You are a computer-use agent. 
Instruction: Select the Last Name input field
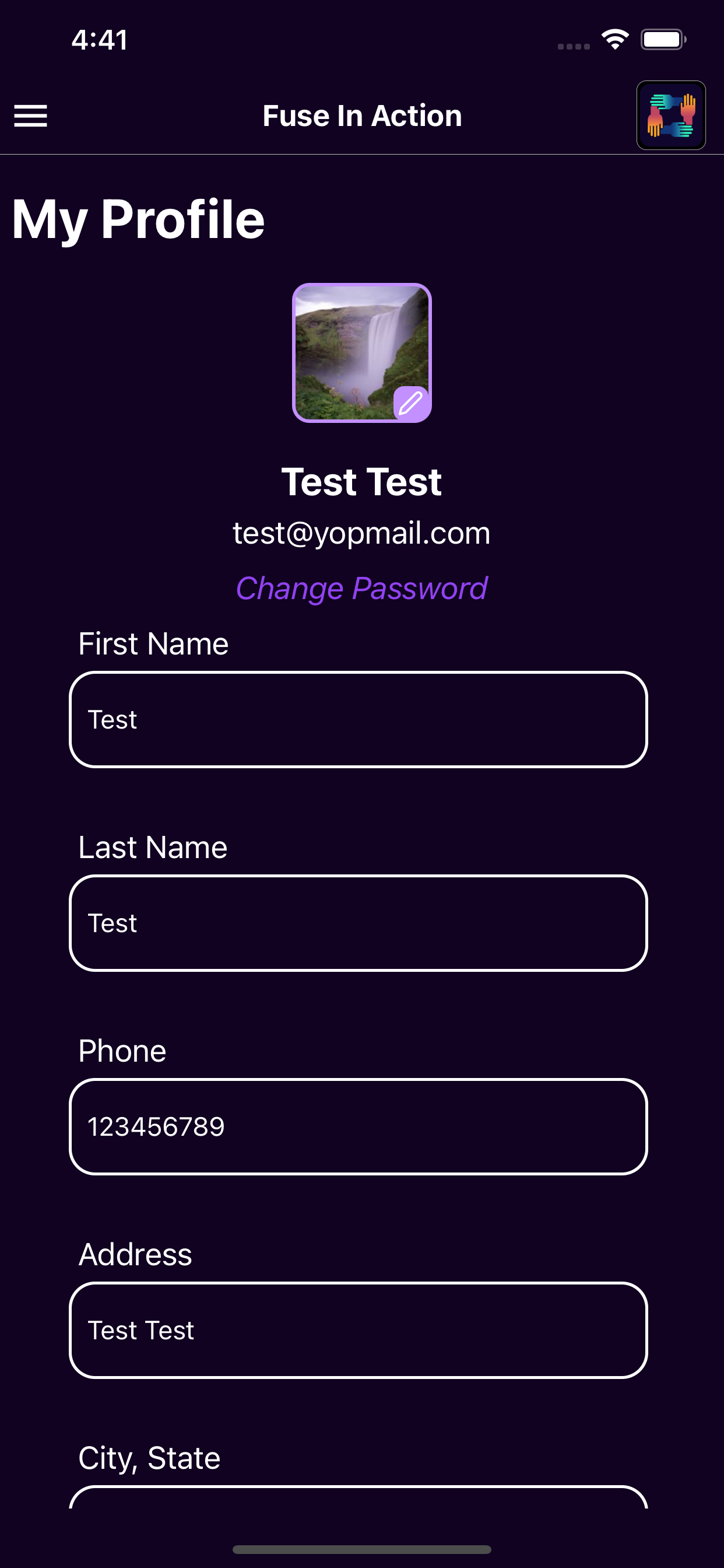pos(359,923)
